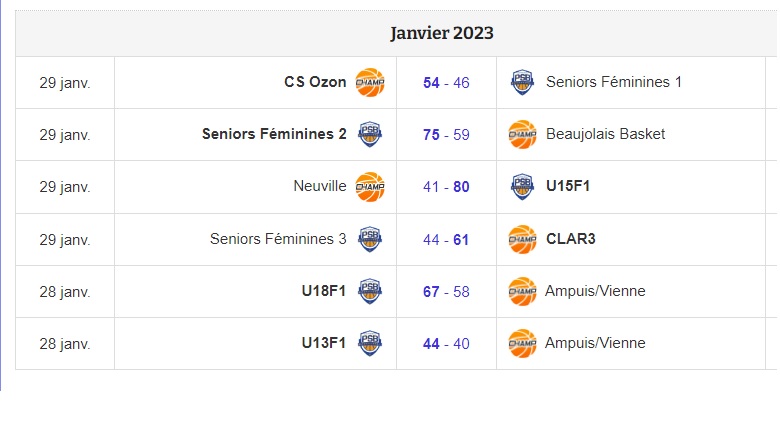Click the CLAR3 orange basketball logo
The width and height of the screenshot is (780, 425).
(x=522, y=239)
